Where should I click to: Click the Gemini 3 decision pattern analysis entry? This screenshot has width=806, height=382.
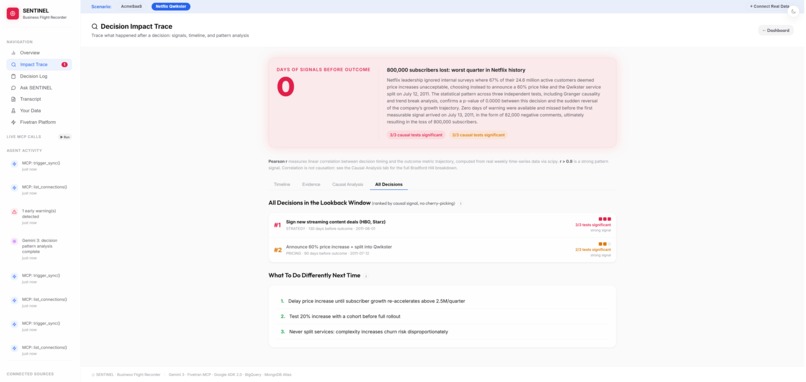point(39,248)
